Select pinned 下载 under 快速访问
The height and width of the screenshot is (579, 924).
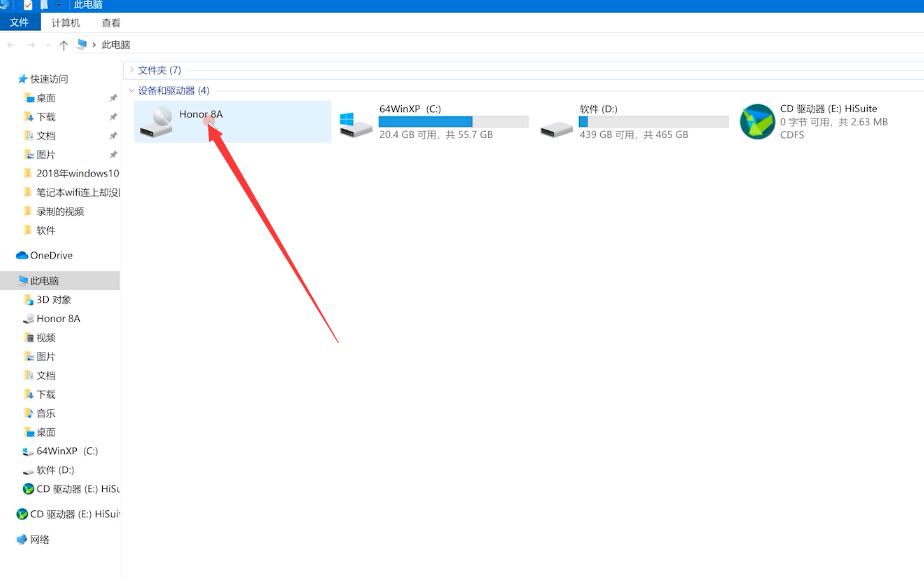(39, 117)
